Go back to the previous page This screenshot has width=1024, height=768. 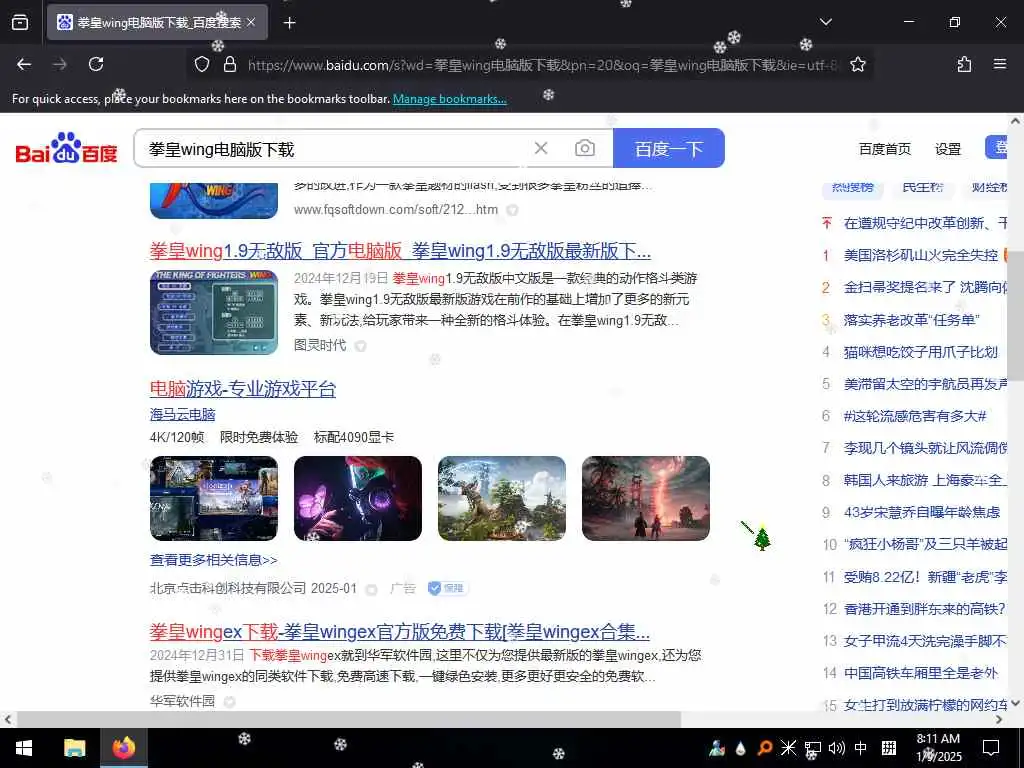pyautogui.click(x=24, y=64)
